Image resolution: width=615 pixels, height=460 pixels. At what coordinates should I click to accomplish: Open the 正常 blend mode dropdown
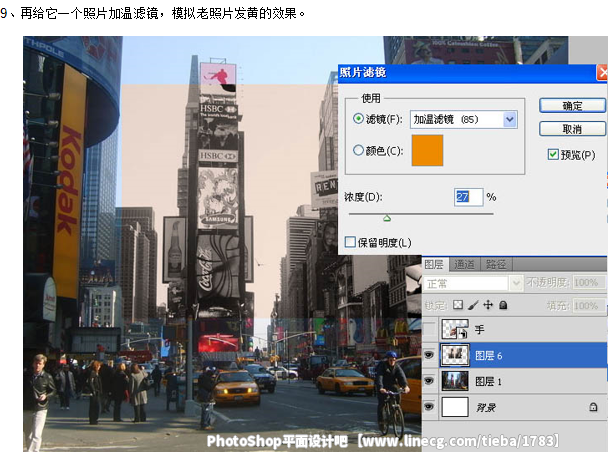pos(473,283)
